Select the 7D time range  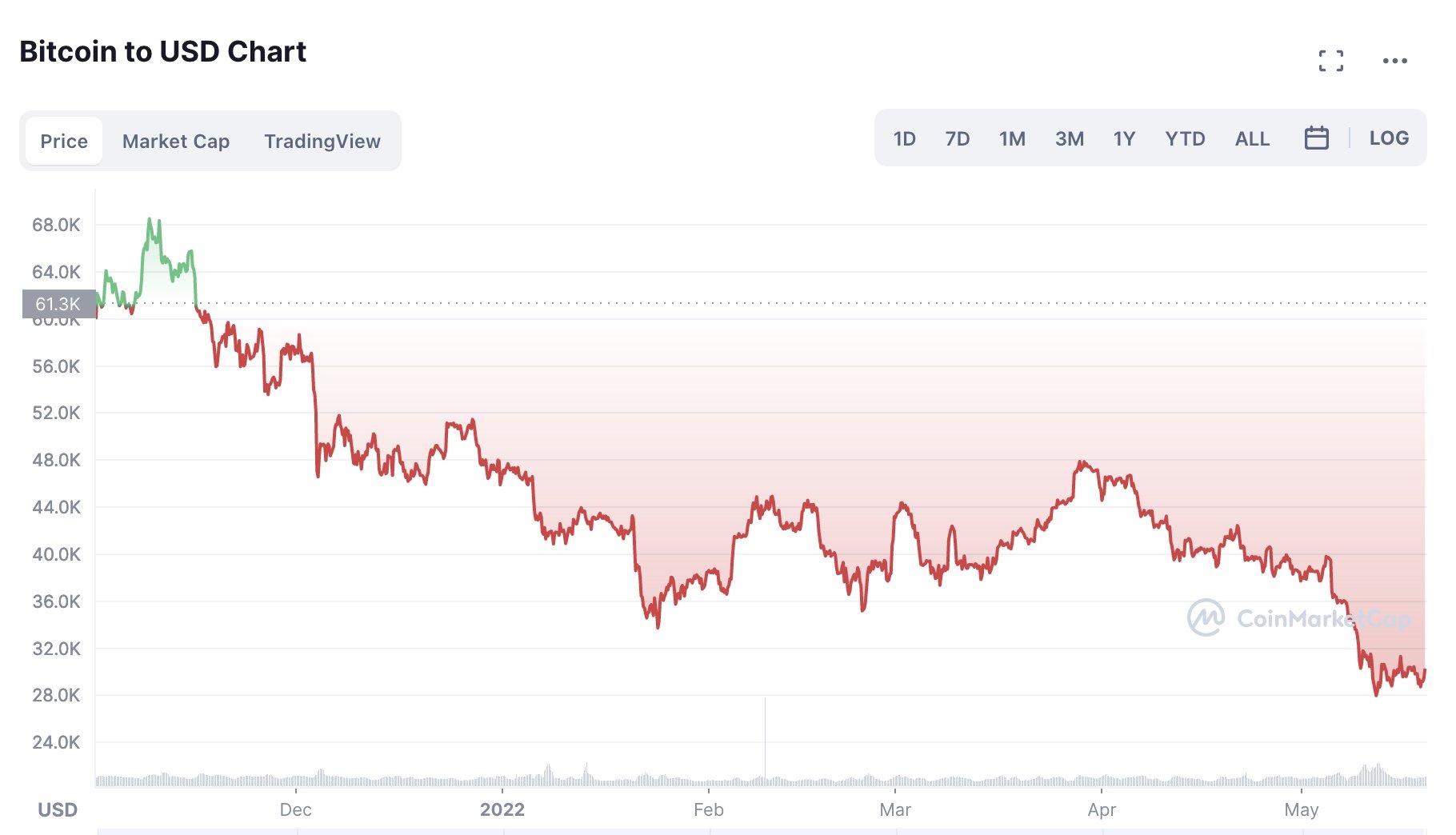click(957, 139)
